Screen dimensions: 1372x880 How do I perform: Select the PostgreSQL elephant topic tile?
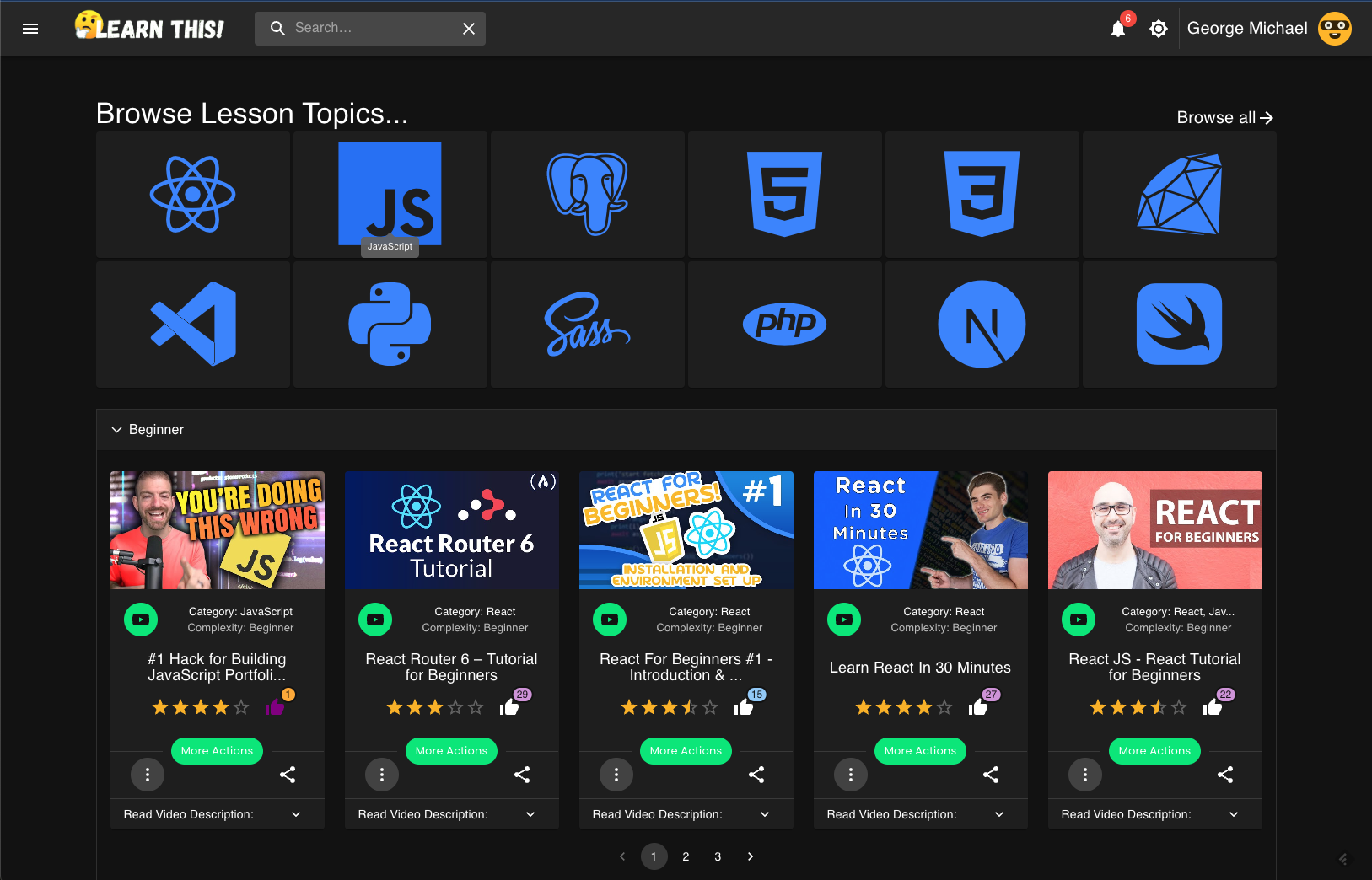588,195
